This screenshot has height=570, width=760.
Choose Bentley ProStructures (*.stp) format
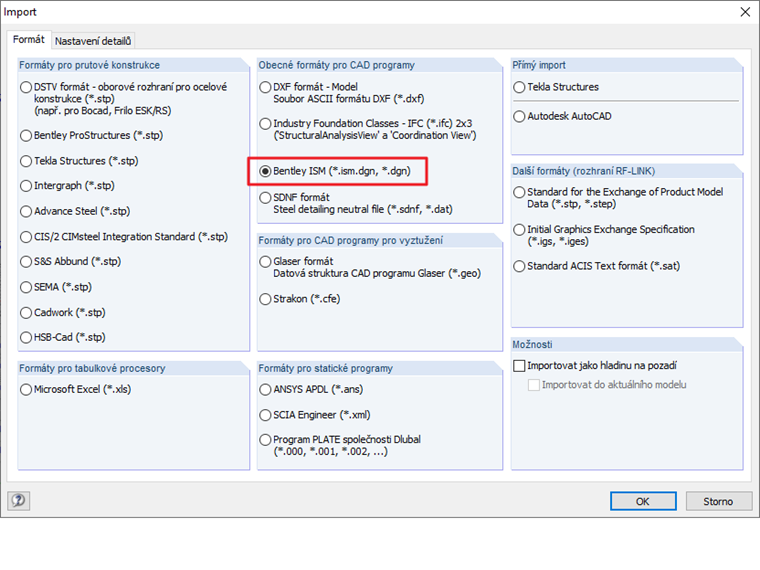(x=27, y=135)
